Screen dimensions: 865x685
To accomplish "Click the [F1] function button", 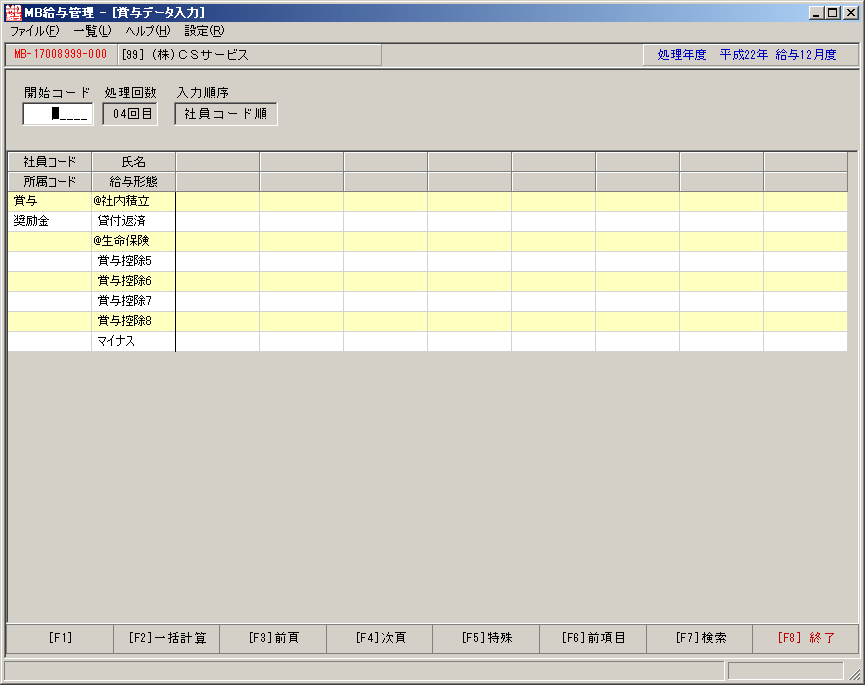I will [x=60, y=638].
